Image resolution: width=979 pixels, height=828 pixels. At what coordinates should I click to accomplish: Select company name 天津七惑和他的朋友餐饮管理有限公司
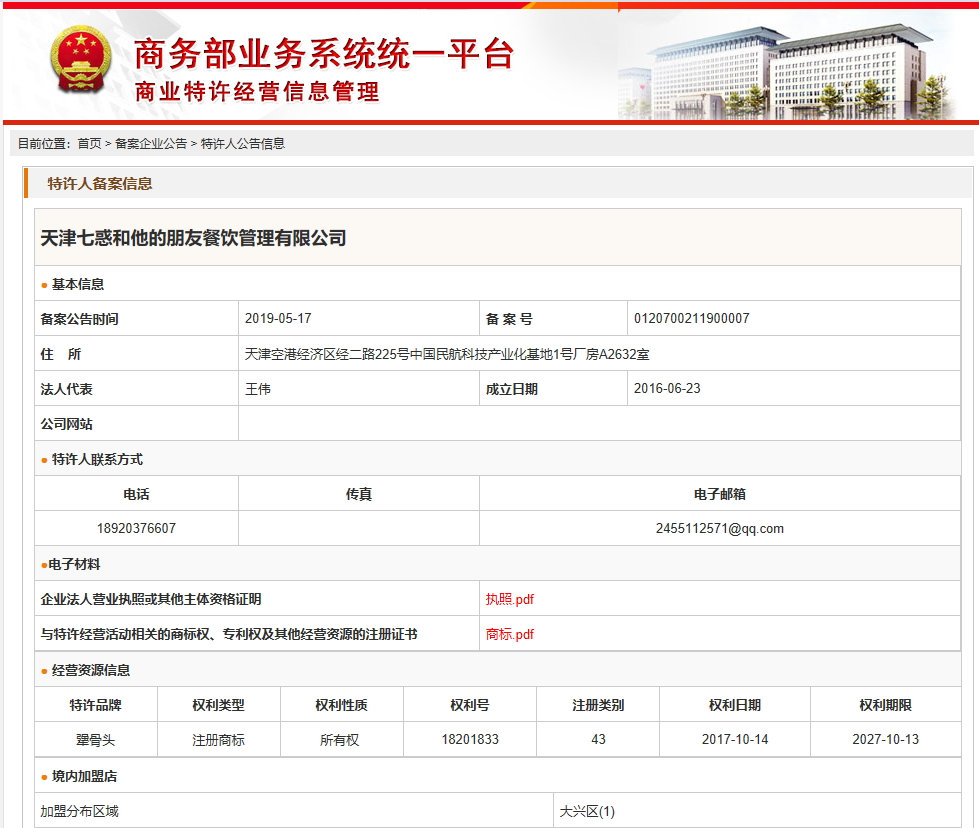pyautogui.click(x=194, y=238)
